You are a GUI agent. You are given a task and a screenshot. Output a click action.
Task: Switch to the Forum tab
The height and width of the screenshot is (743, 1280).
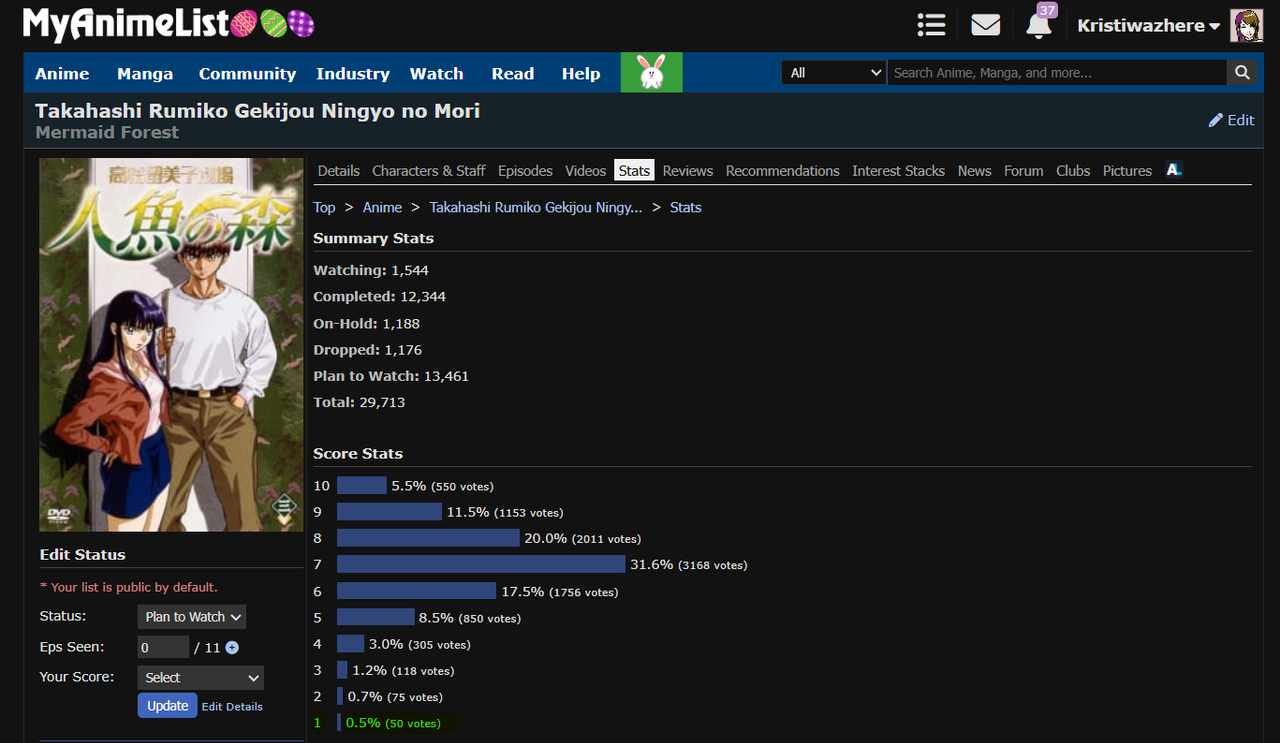tap(1024, 171)
